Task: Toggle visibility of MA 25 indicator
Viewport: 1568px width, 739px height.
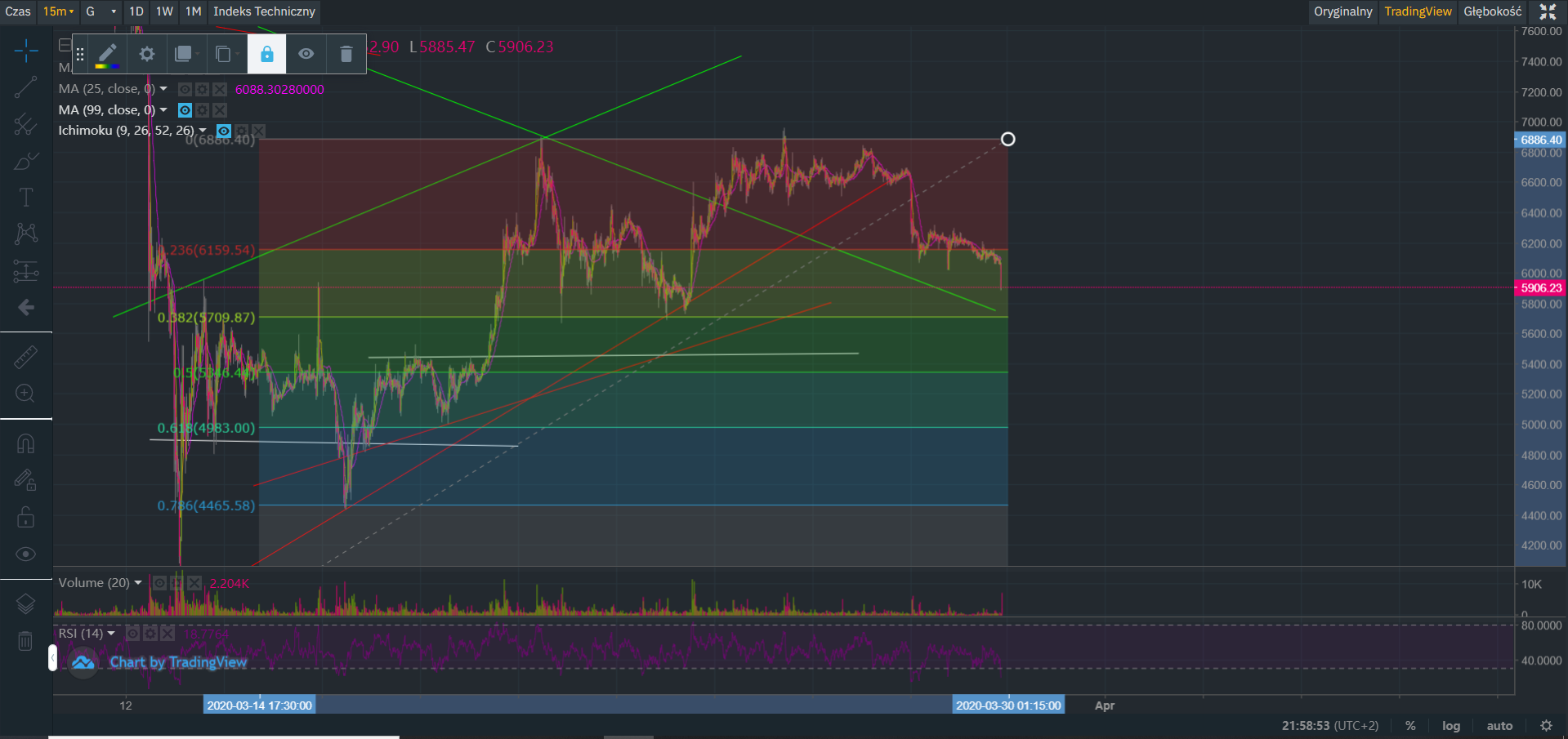Action: point(185,90)
